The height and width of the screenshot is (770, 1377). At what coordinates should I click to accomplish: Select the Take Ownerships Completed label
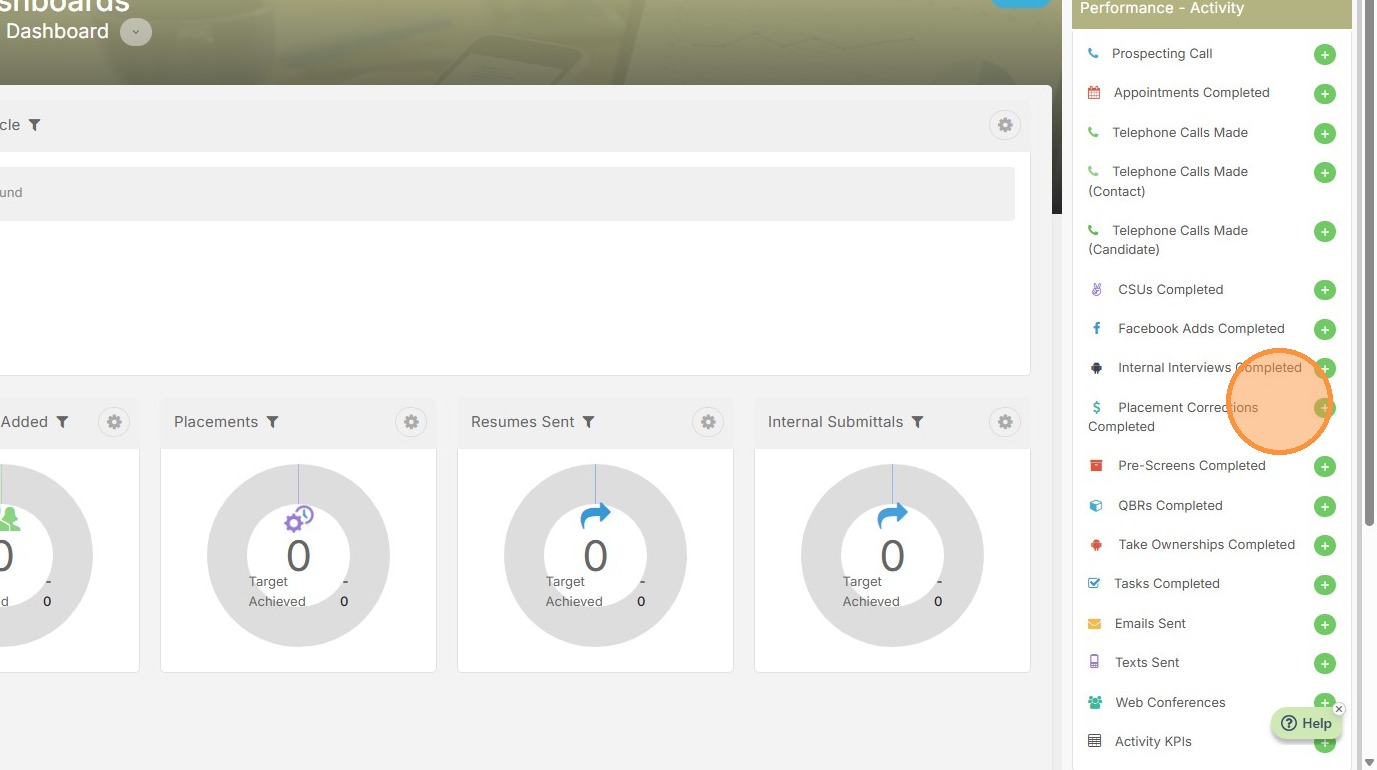click(x=1207, y=545)
